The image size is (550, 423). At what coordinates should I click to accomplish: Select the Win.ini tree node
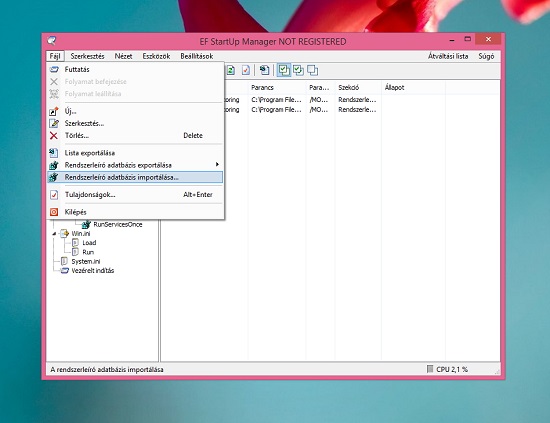tap(81, 234)
